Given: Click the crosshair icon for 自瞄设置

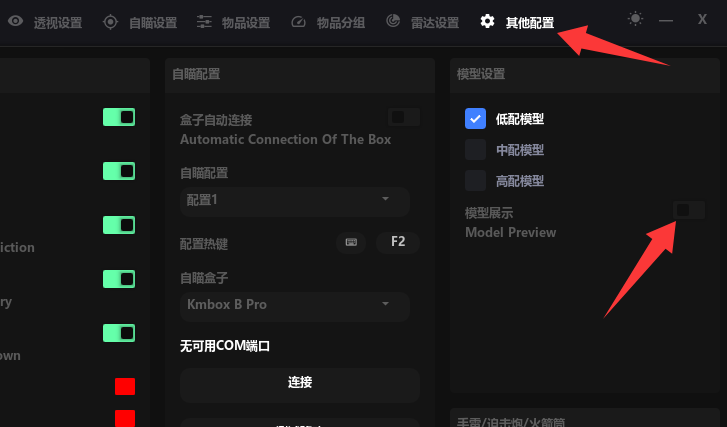Looking at the screenshot, I should pos(110,22).
